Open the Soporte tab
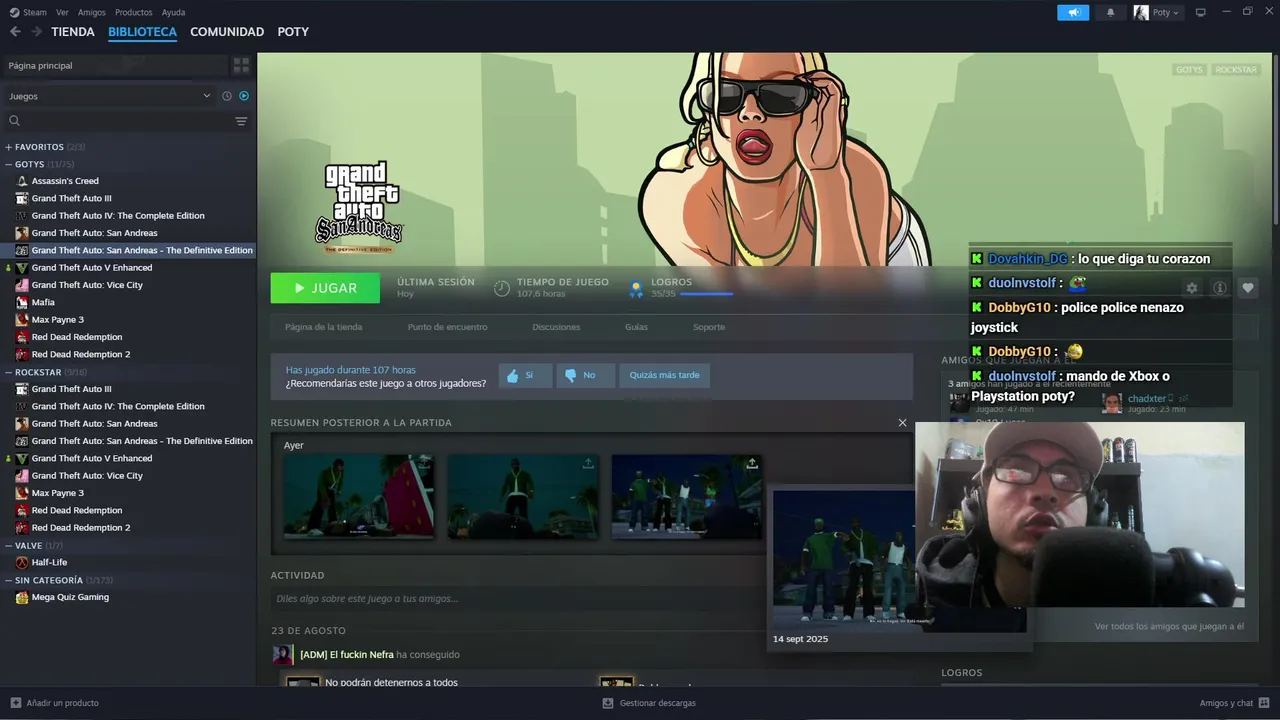The height and width of the screenshot is (720, 1280). (709, 327)
